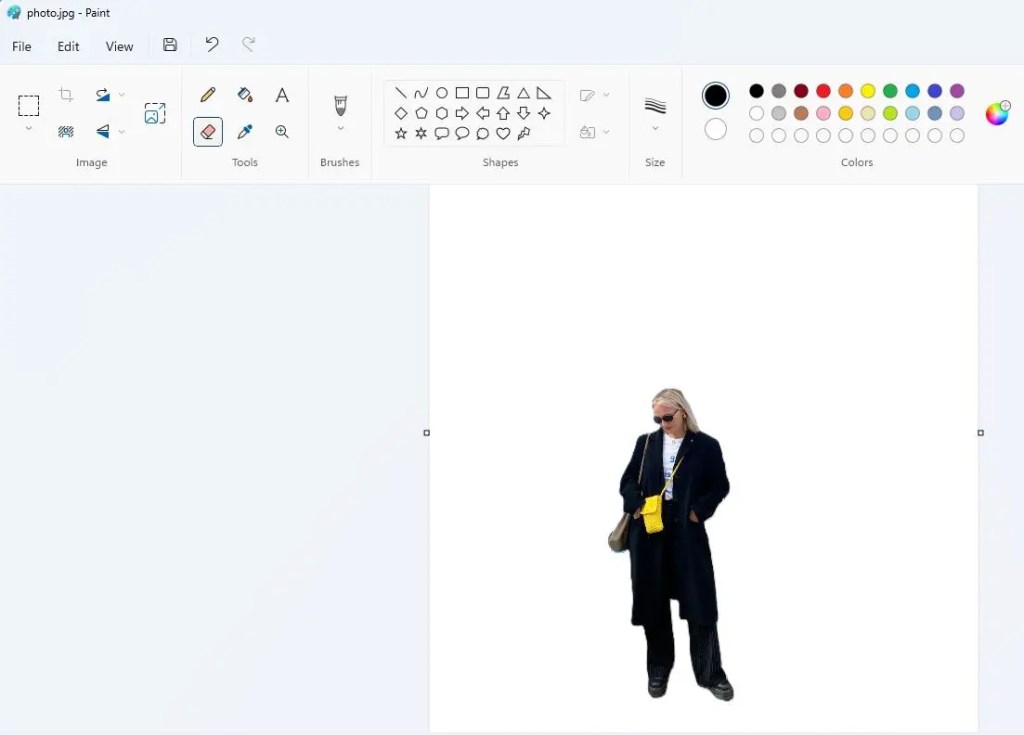Open the Crop tool
The image size is (1024, 735).
tap(65, 94)
